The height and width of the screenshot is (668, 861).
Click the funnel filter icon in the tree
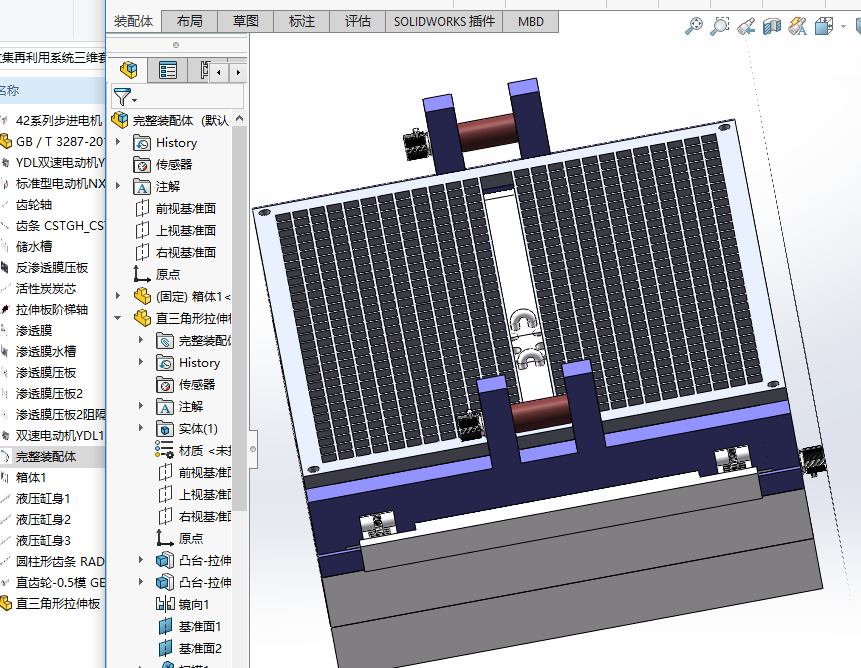point(121,97)
